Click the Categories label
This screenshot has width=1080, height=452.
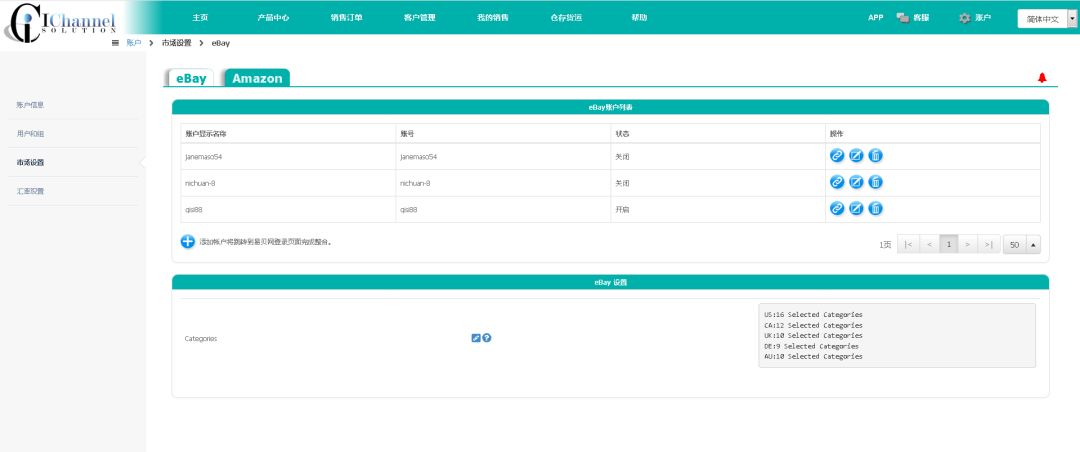click(x=201, y=338)
